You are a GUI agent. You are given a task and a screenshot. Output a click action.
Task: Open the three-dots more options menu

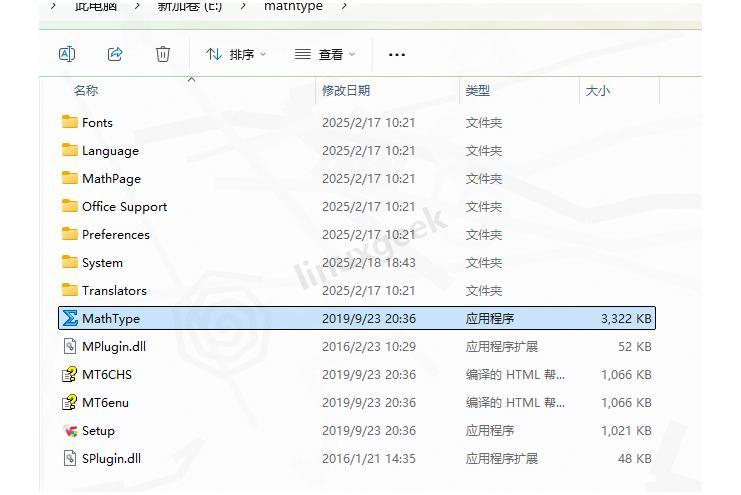pos(396,55)
